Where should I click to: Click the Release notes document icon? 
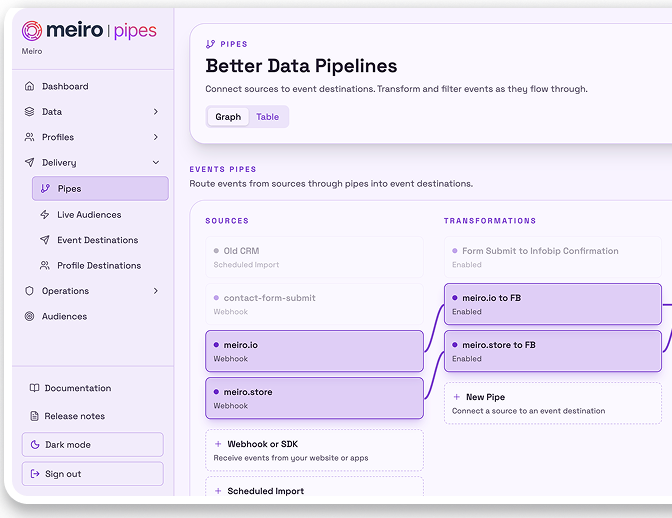(34, 416)
